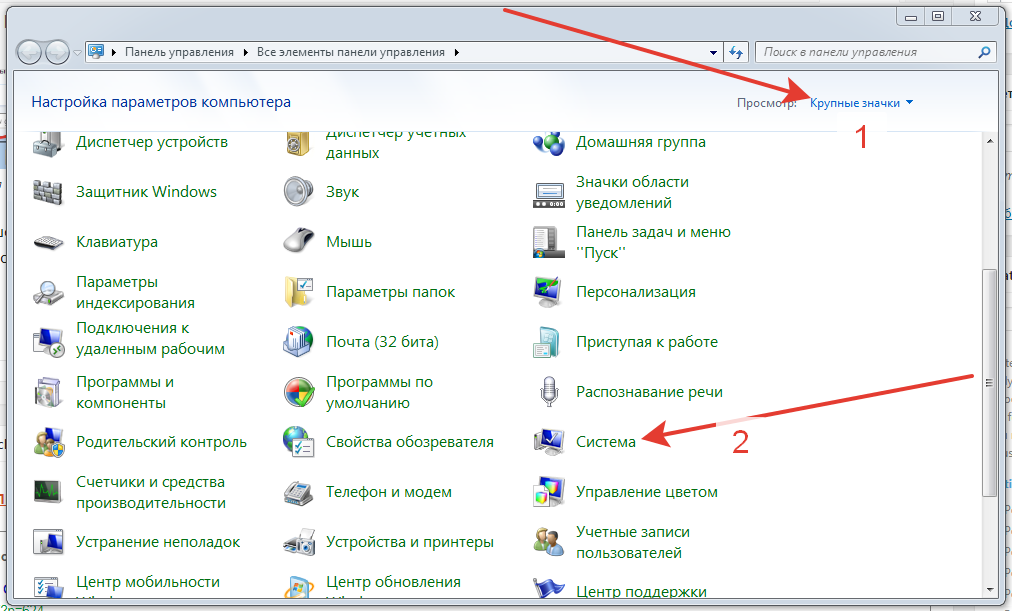Click the search magnifier icon

point(984,52)
